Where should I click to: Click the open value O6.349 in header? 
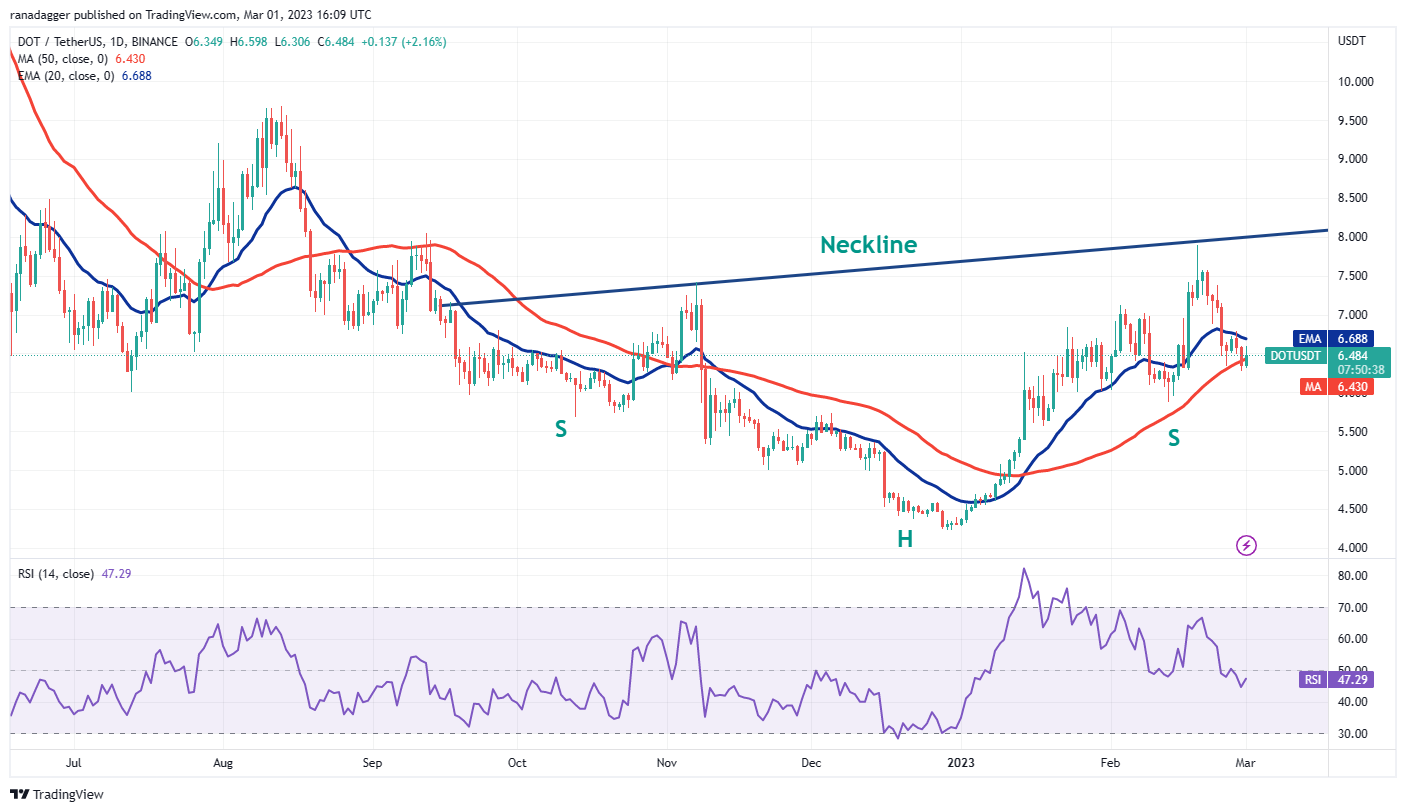pos(205,42)
